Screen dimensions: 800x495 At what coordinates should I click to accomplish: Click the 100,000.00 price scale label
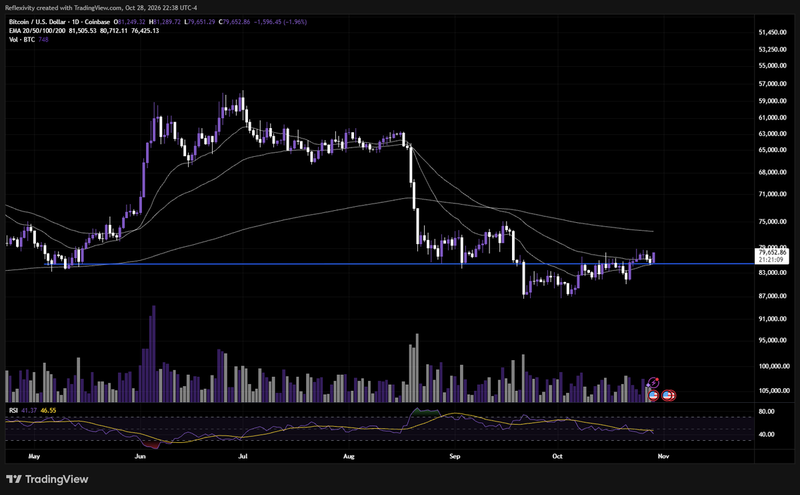(x=772, y=366)
